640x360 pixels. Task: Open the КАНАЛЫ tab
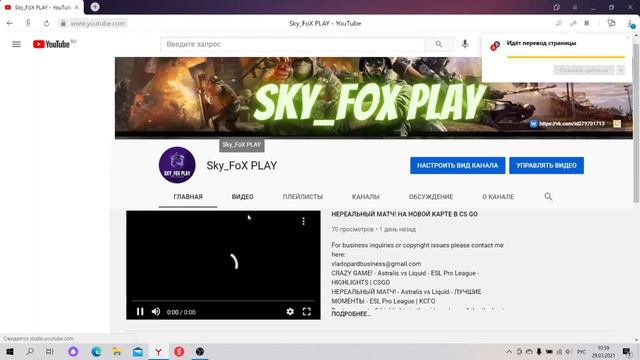tap(366, 197)
